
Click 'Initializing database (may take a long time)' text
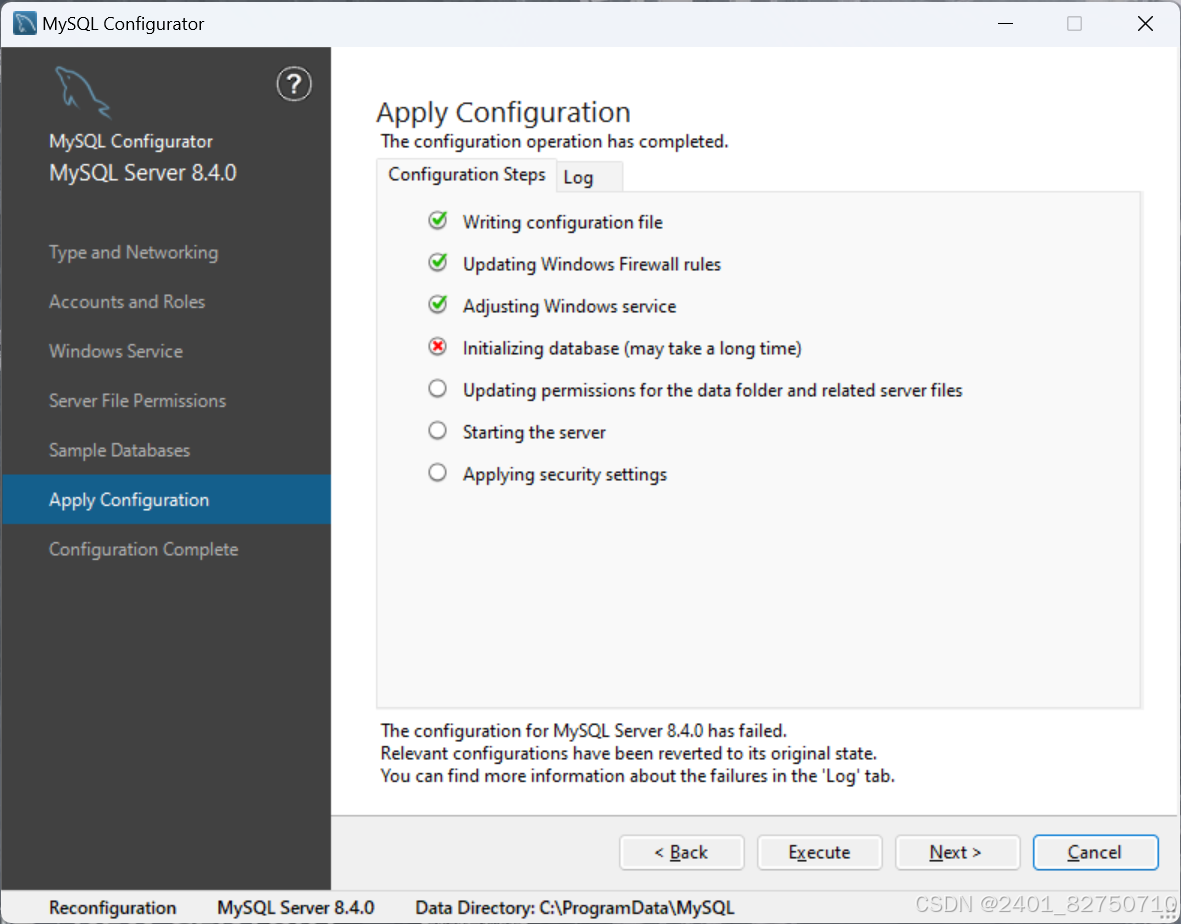point(632,349)
